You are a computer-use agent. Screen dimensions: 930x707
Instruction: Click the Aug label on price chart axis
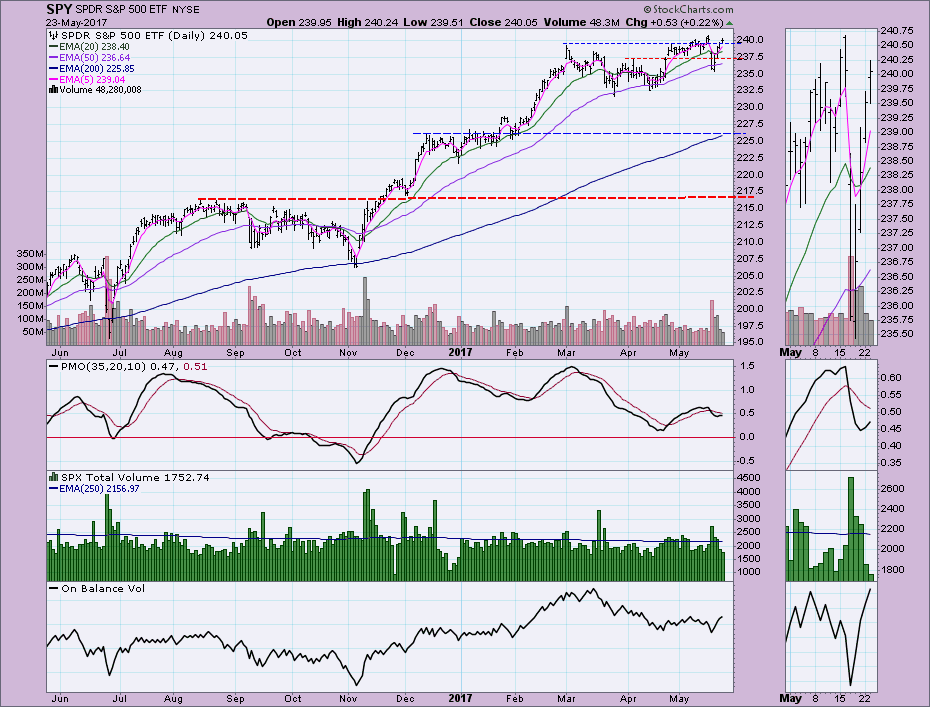click(173, 352)
